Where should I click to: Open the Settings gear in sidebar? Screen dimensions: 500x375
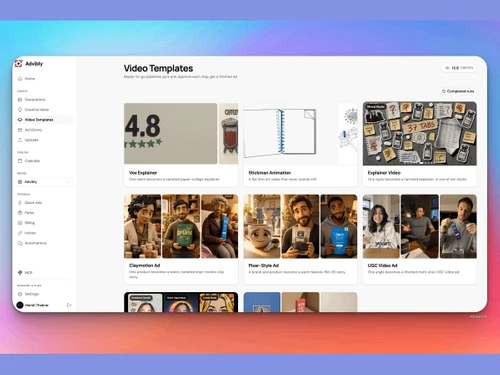click(20, 294)
